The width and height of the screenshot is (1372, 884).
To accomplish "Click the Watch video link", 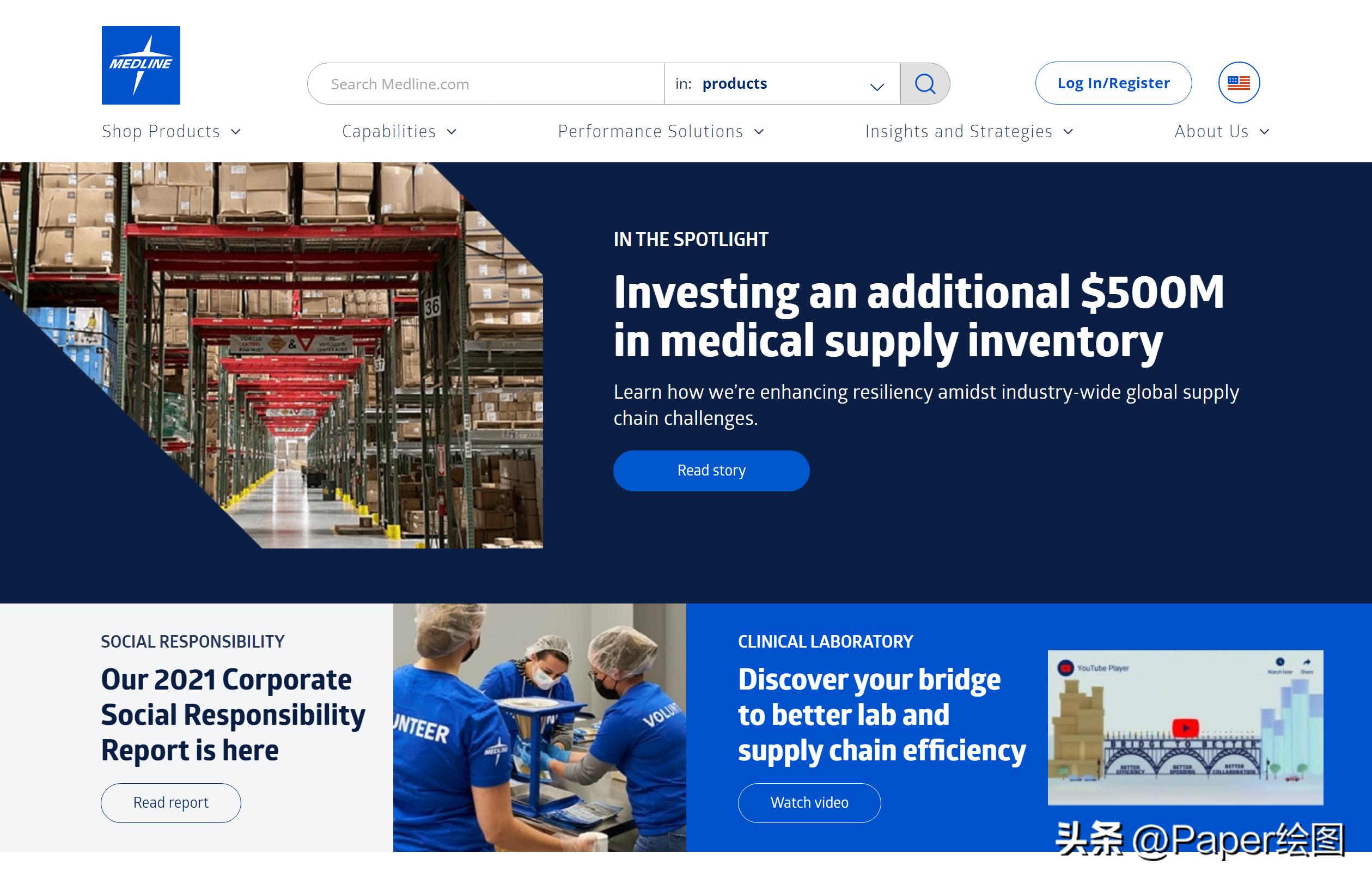I will [x=809, y=802].
